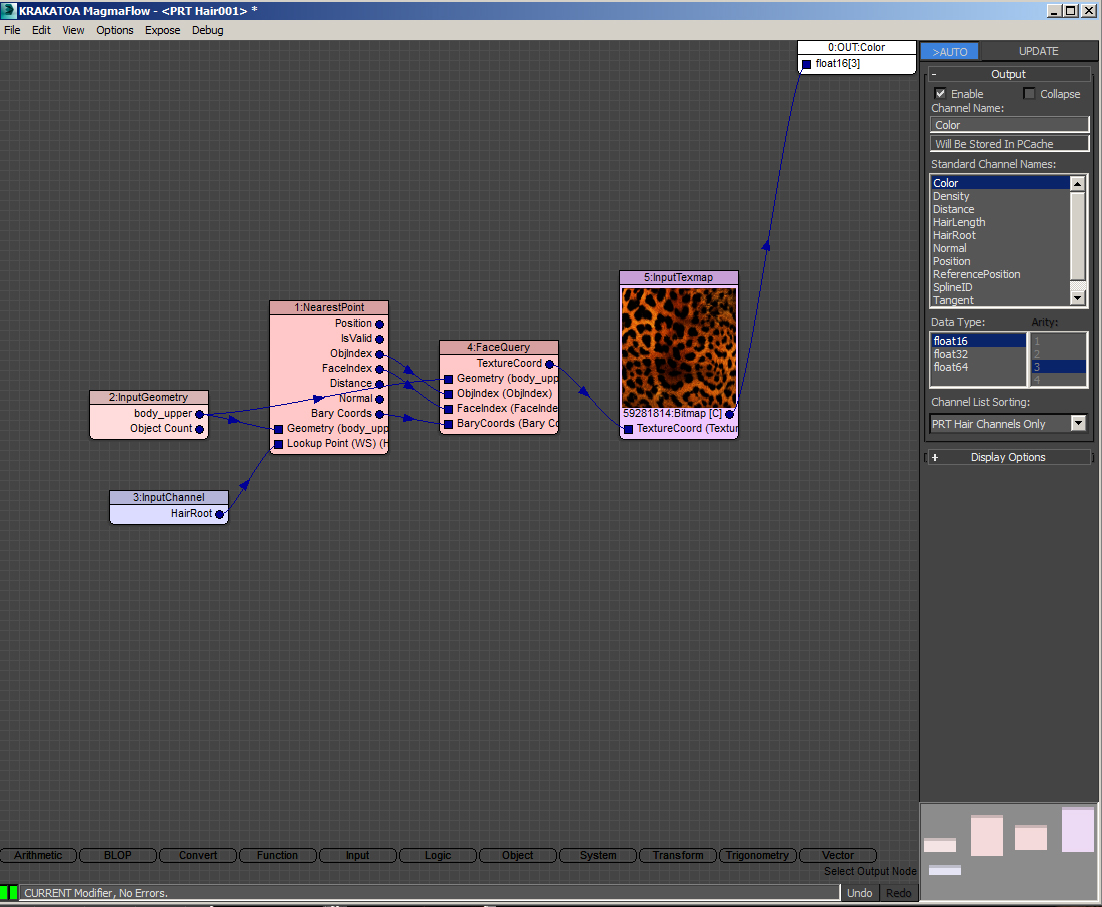The height and width of the screenshot is (907, 1102).
Task: Enable the Collapse checkbox
Action: tap(1030, 94)
